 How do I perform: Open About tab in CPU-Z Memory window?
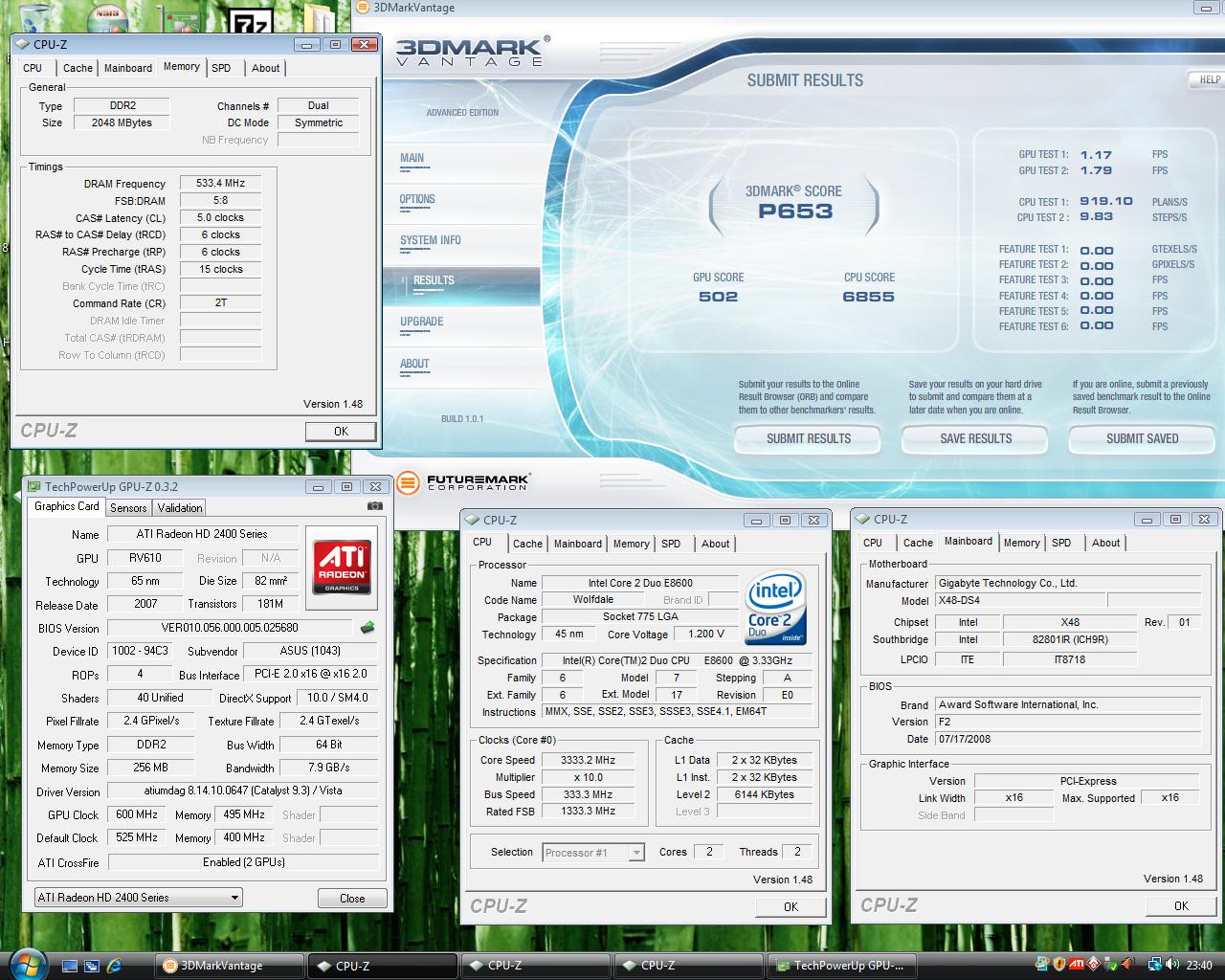coord(266,68)
